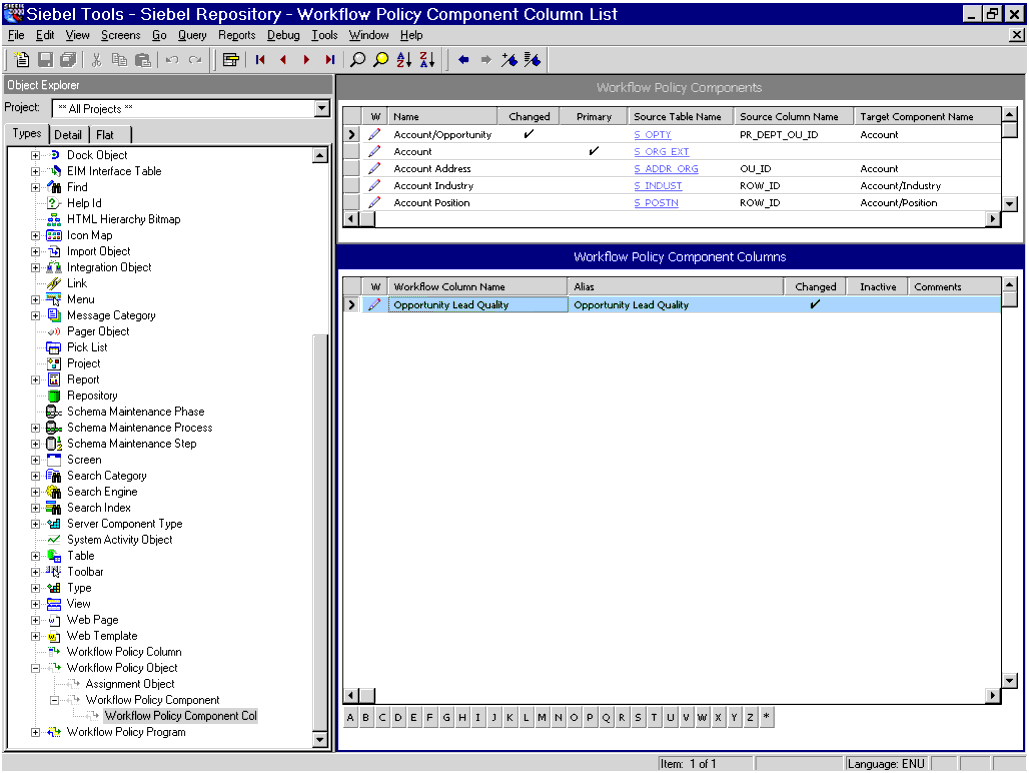Go to next record icon
1029x773 pixels.
pos(306,60)
